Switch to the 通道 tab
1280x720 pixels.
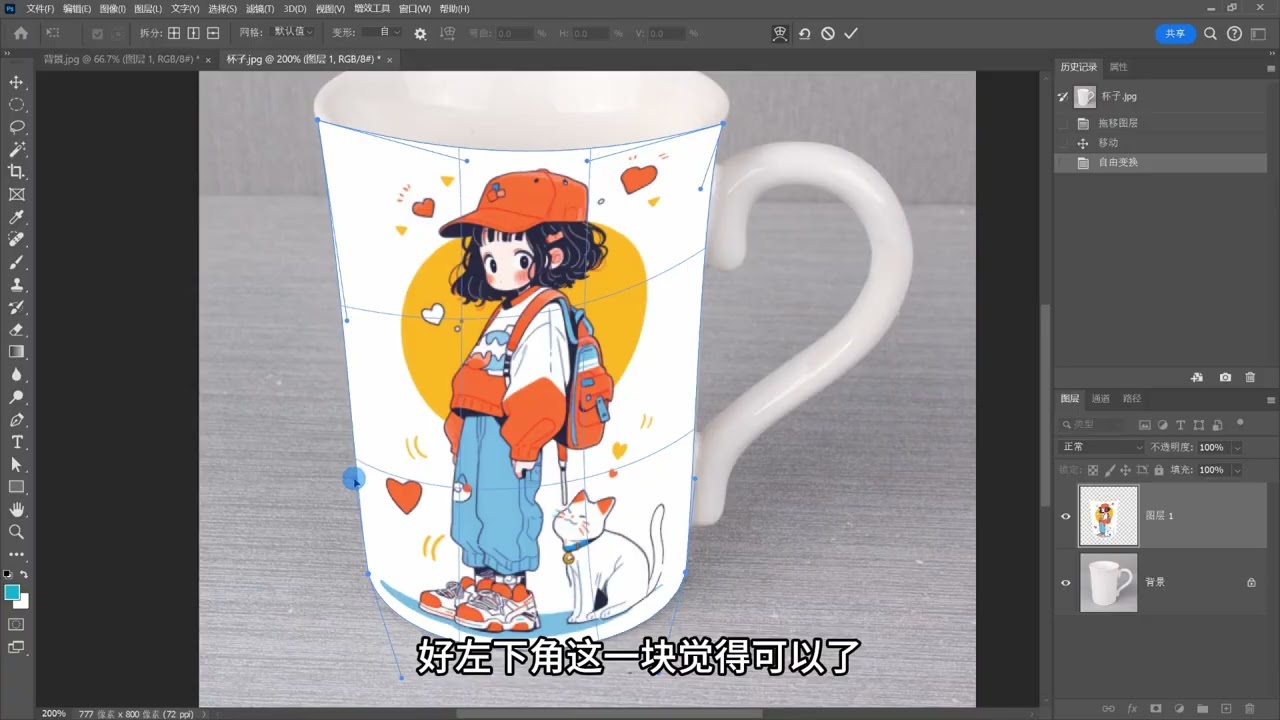pyautogui.click(x=1100, y=398)
